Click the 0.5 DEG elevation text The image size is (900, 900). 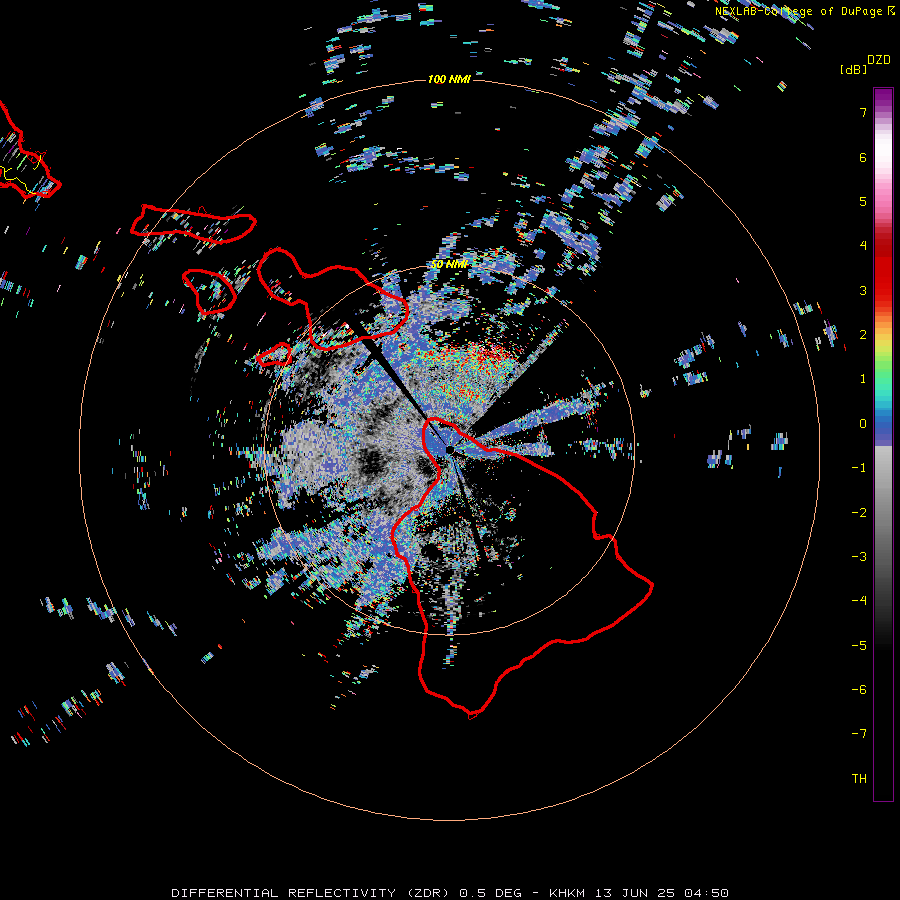[x=490, y=893]
